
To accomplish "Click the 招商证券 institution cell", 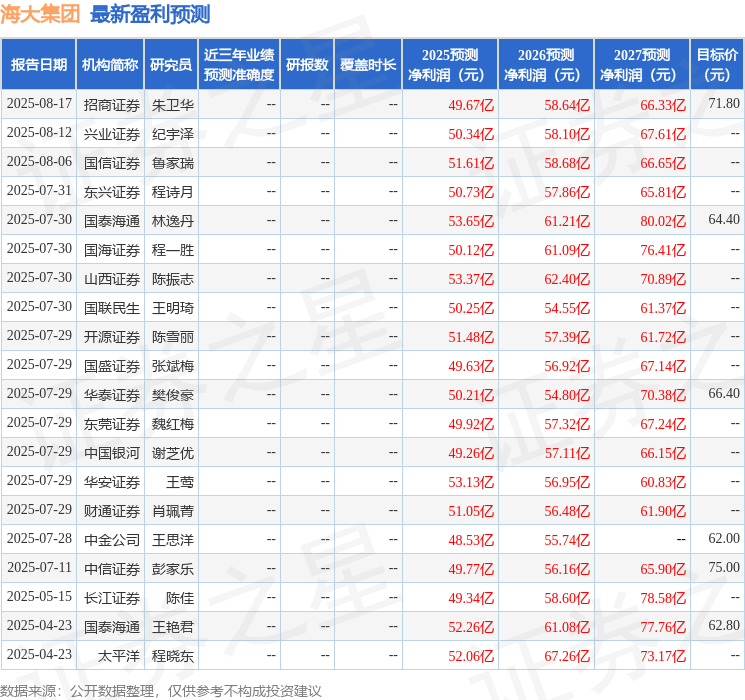I will click(x=112, y=105).
